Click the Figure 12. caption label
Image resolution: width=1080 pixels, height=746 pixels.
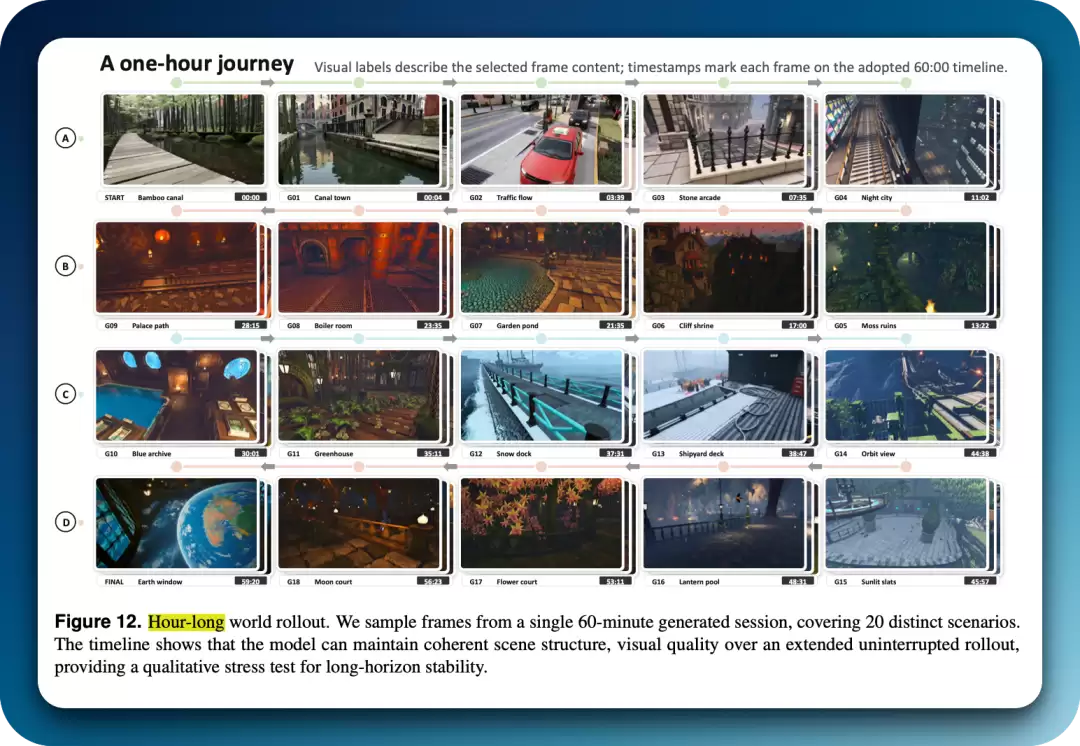click(98, 621)
